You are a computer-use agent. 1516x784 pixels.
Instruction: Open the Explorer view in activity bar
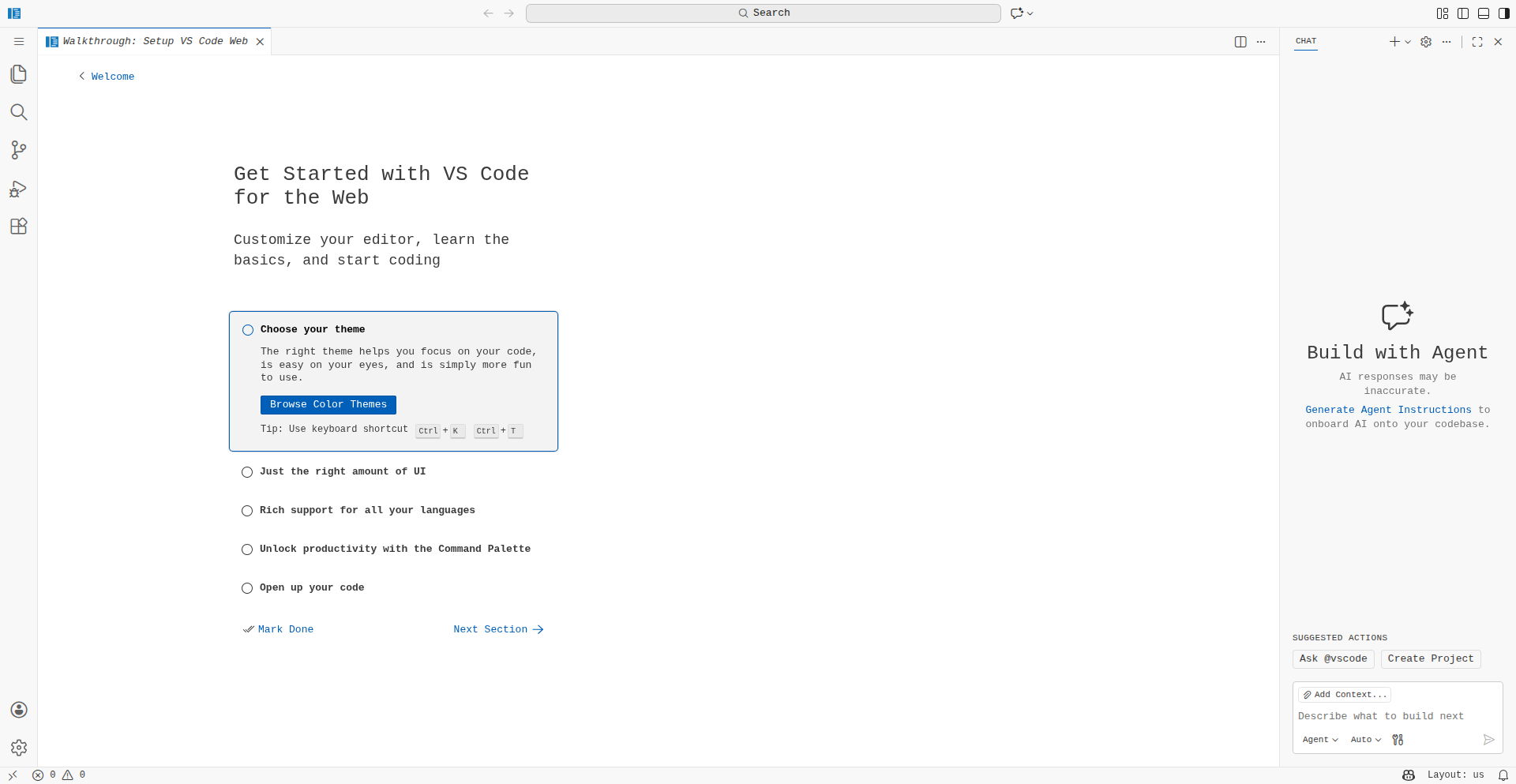19,74
